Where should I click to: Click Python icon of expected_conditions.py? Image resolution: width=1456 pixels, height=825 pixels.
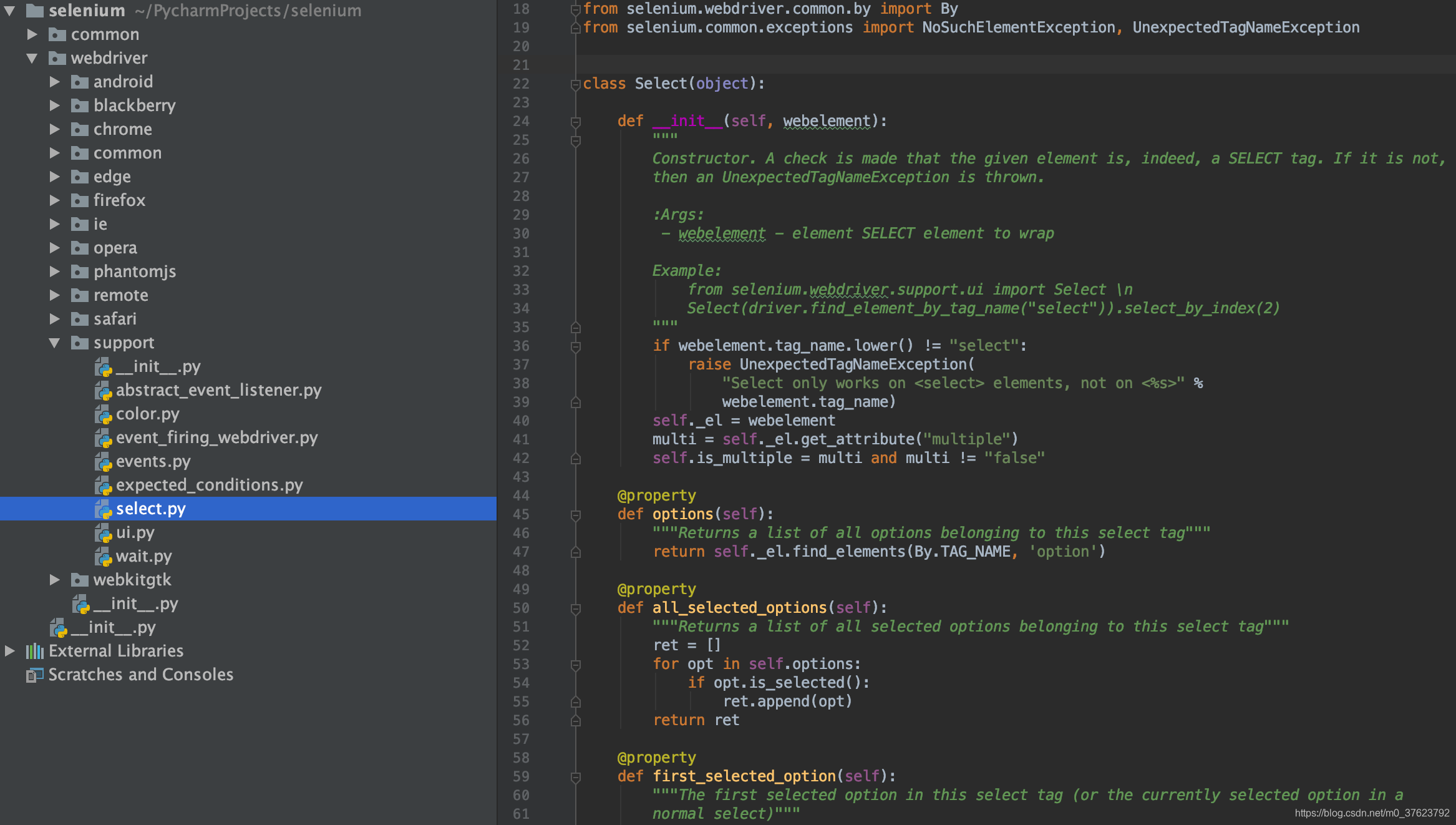click(104, 486)
